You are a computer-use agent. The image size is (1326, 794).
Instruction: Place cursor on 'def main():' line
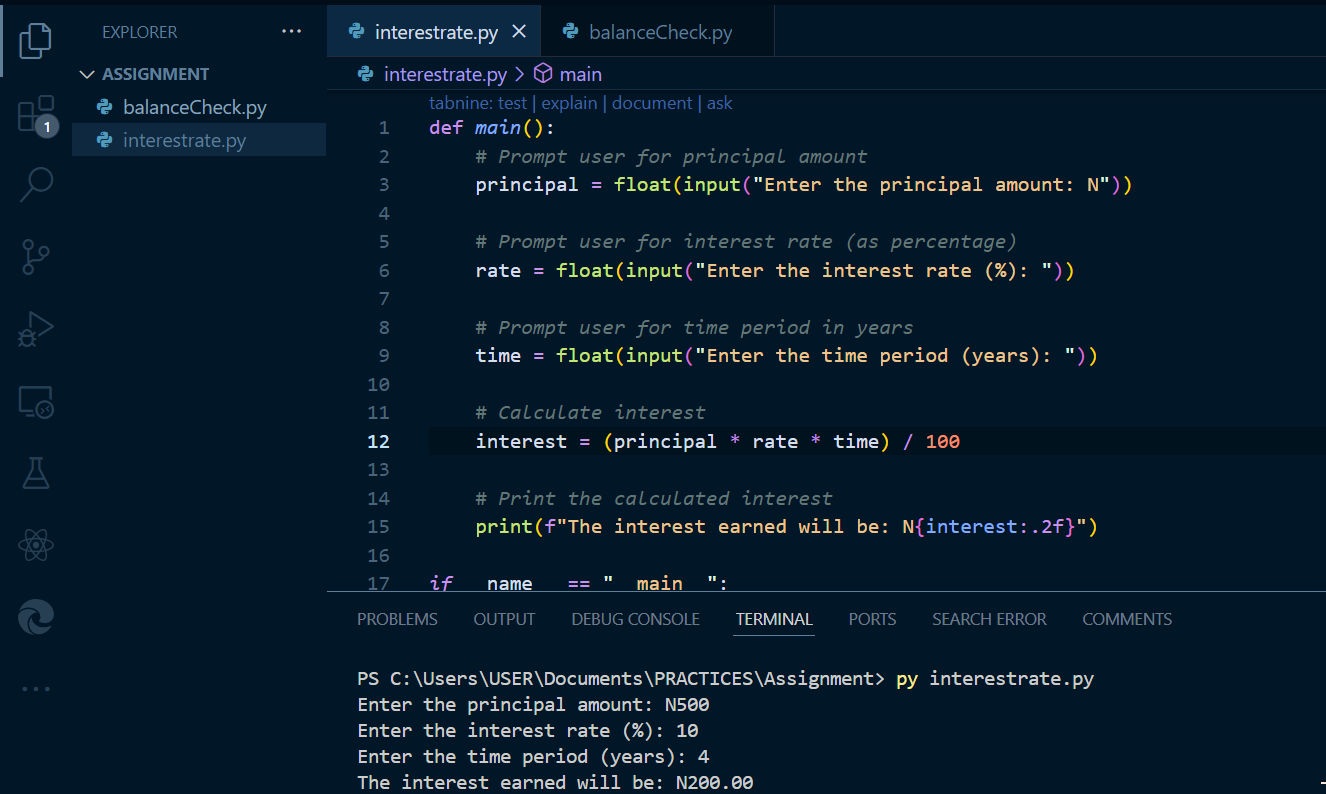[x=492, y=128]
